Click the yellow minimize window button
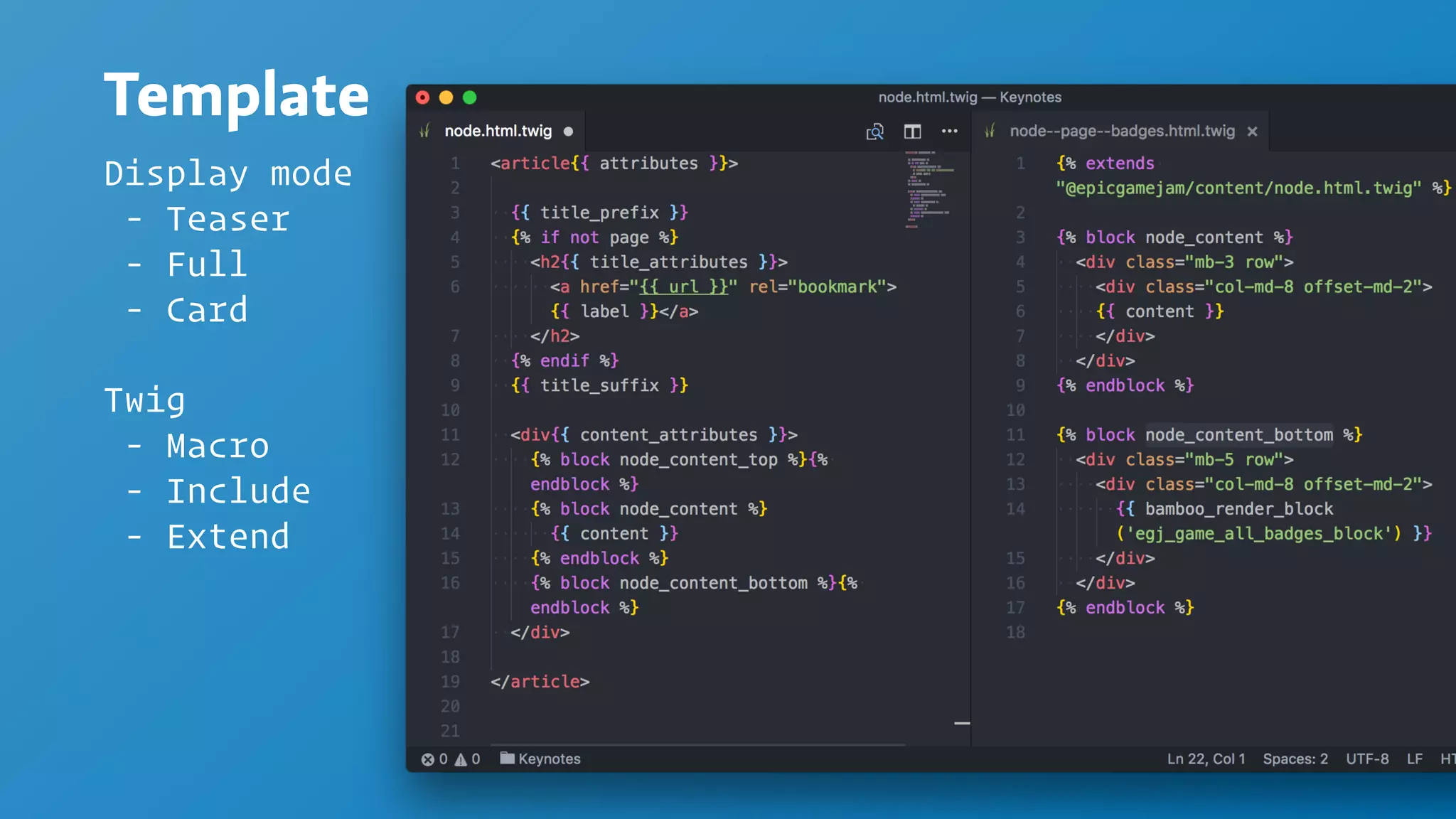 [446, 97]
